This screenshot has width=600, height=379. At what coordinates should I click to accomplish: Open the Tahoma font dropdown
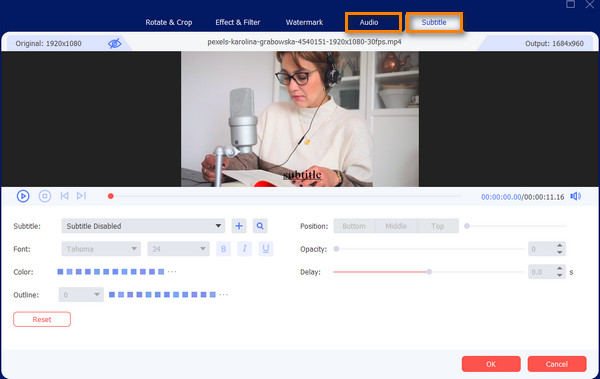101,249
